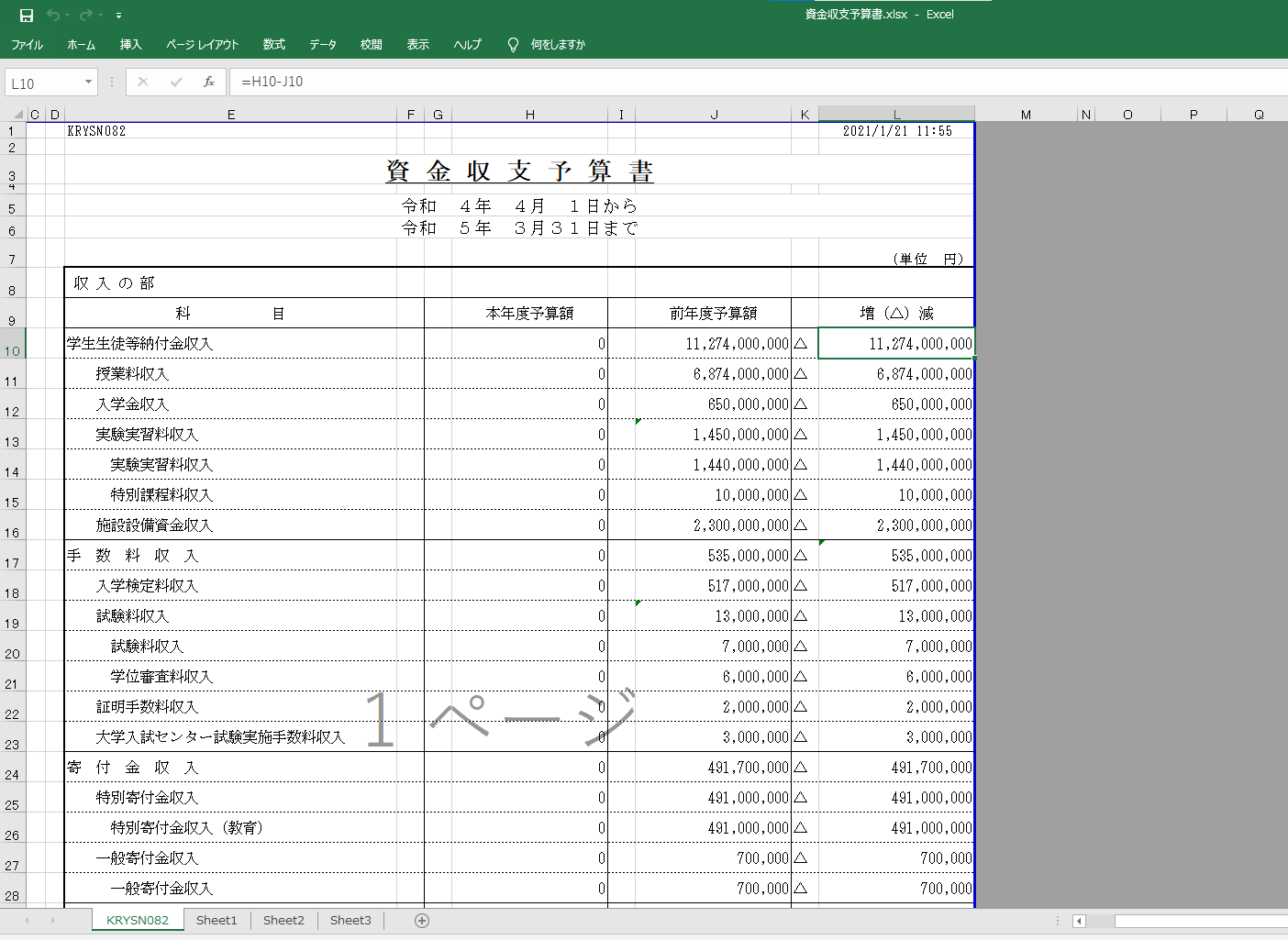The height and width of the screenshot is (940, 1288).
Task: Click the 大学入試センター試験実施手数料収入 cell
Action: (x=220, y=737)
